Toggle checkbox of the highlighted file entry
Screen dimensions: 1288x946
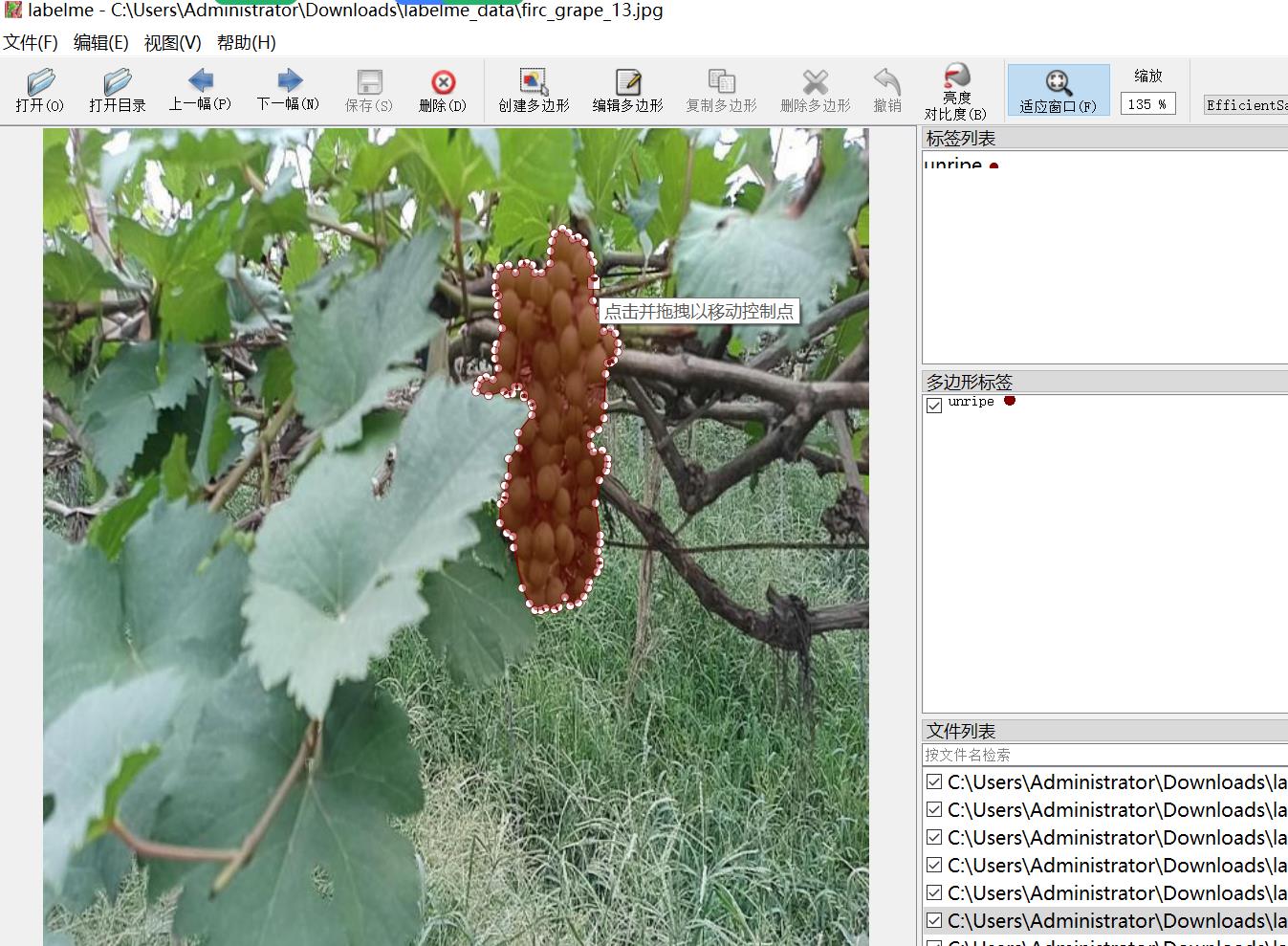pyautogui.click(x=934, y=921)
